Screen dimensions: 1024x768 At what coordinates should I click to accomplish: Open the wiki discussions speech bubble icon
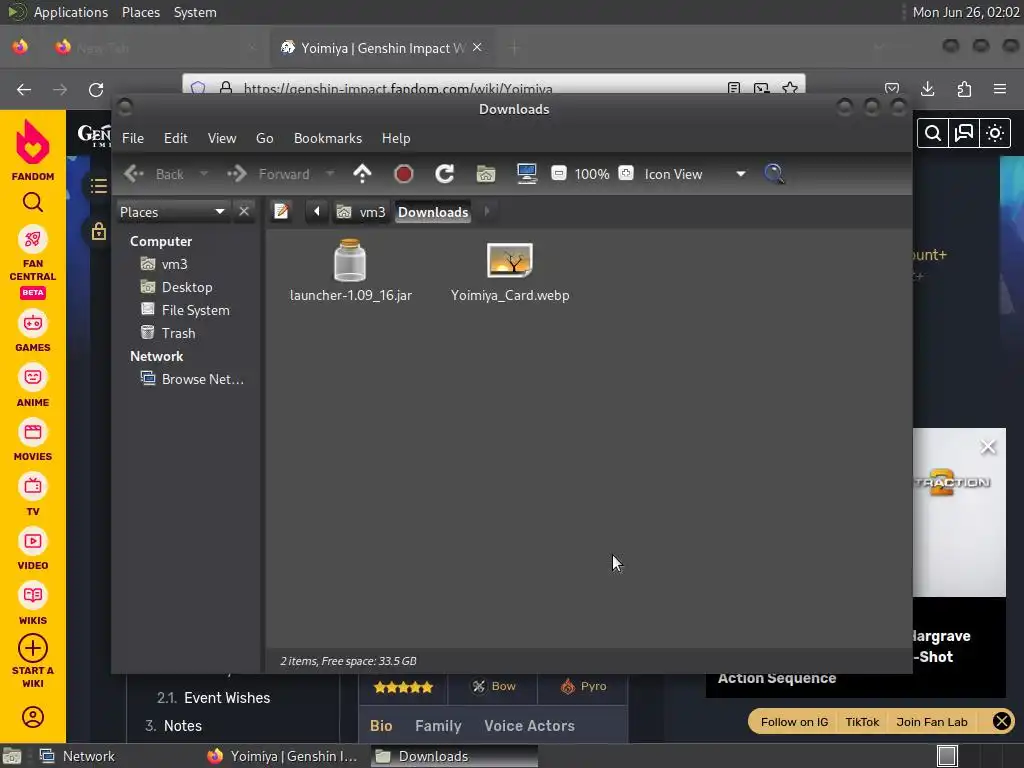[x=964, y=133]
